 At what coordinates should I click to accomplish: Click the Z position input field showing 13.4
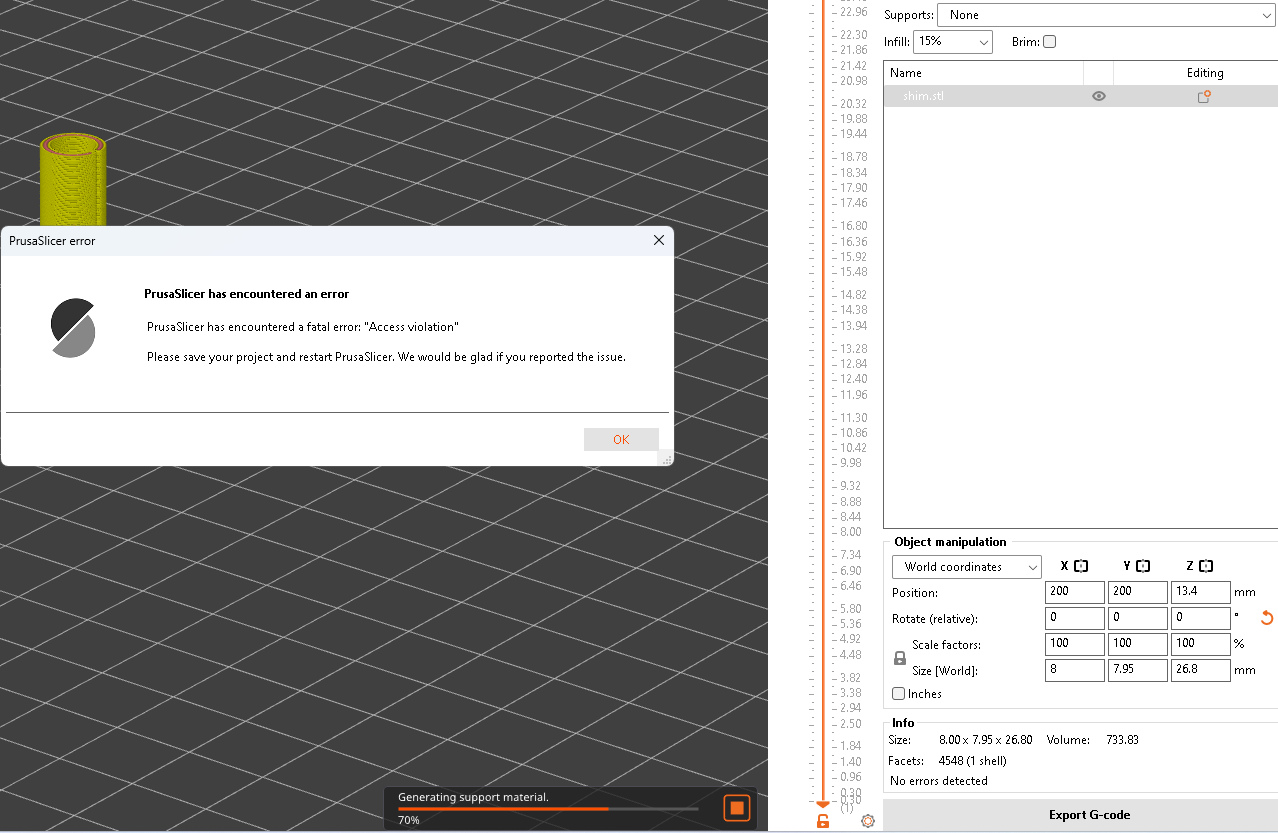pyautogui.click(x=1200, y=591)
